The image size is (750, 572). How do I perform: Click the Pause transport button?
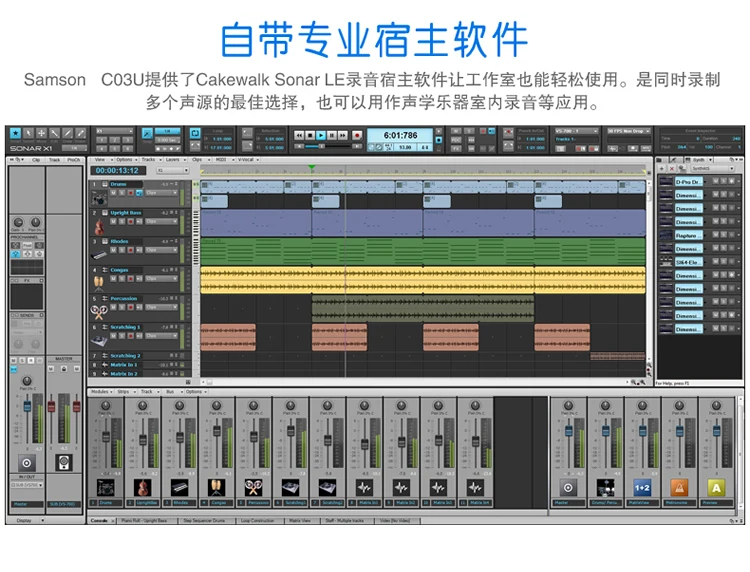tap(331, 136)
